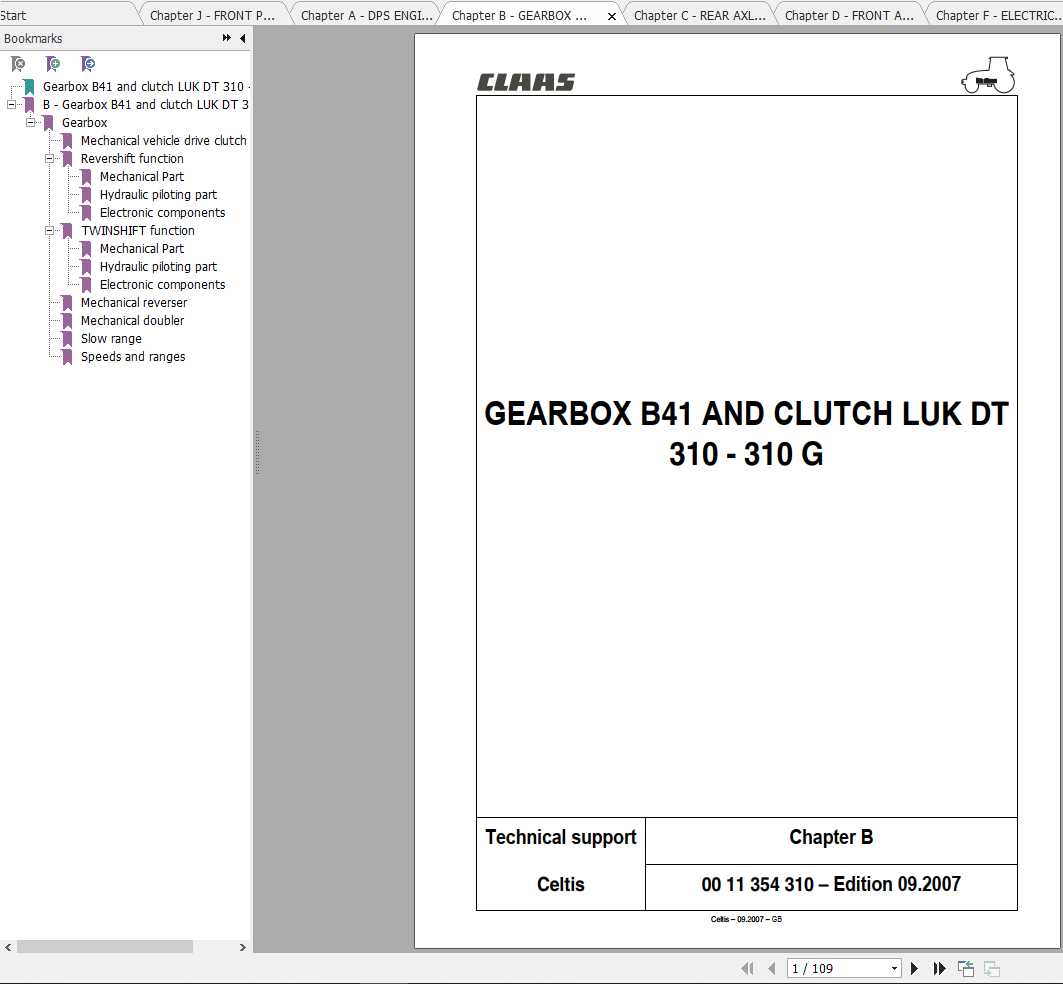Collapse the Bookmarks panel with the left arrow
This screenshot has width=1063, height=984.
243,38
